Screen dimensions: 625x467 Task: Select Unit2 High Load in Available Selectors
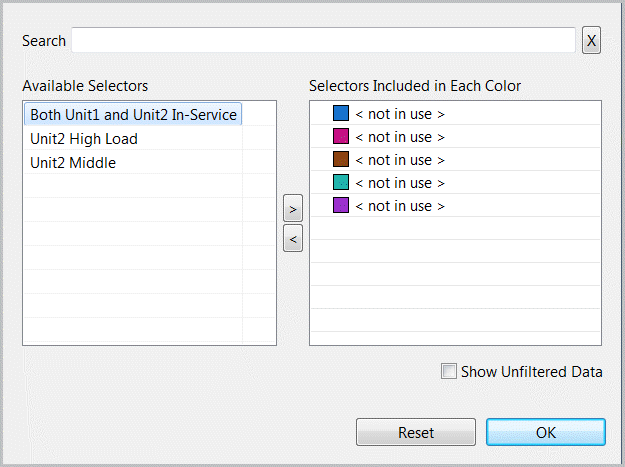coord(84,139)
